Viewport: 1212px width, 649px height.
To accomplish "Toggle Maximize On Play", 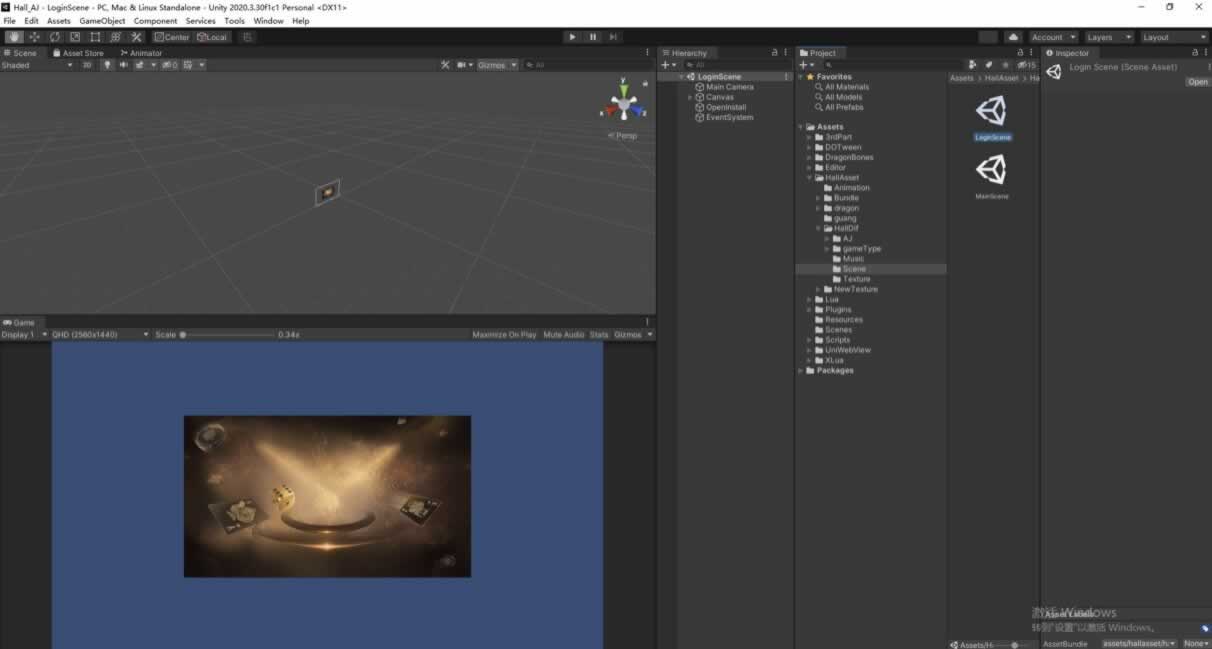I will [504, 335].
